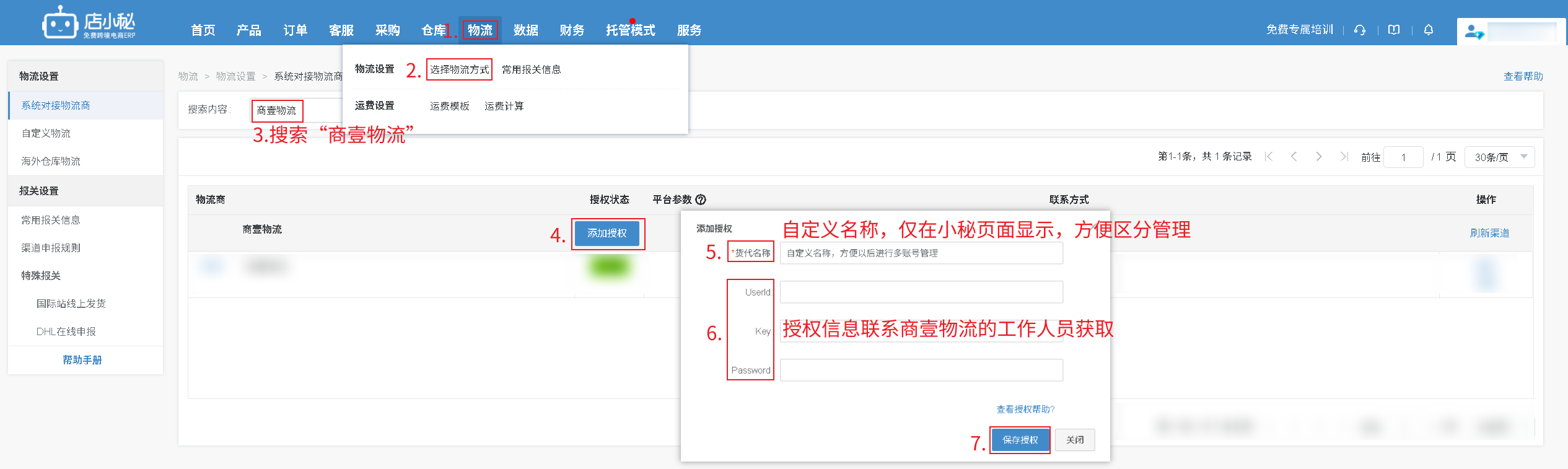Open the book guide icon in header

point(1394,30)
